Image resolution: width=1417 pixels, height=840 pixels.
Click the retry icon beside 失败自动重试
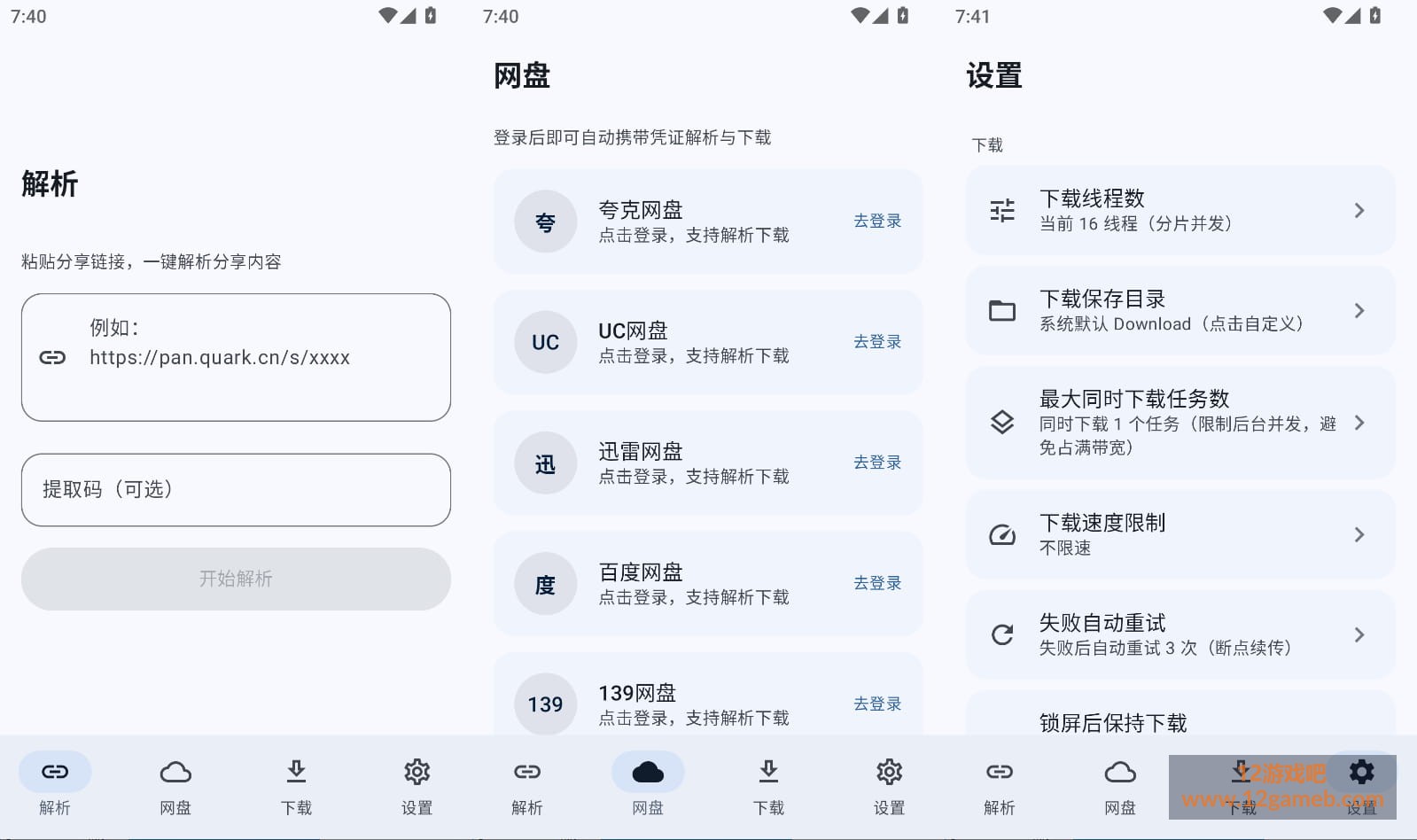1002,634
